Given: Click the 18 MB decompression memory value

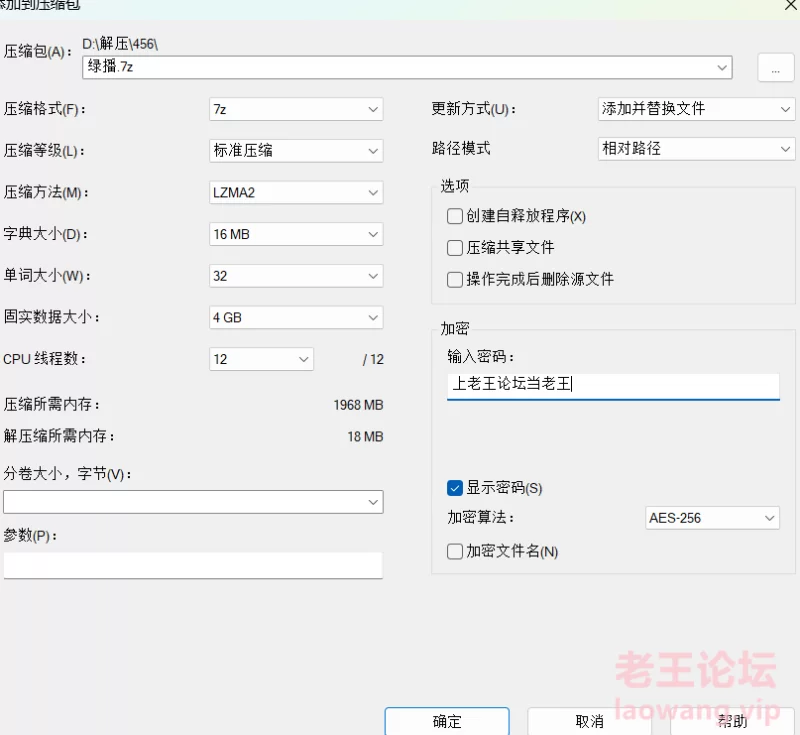Looking at the screenshot, I should [365, 437].
